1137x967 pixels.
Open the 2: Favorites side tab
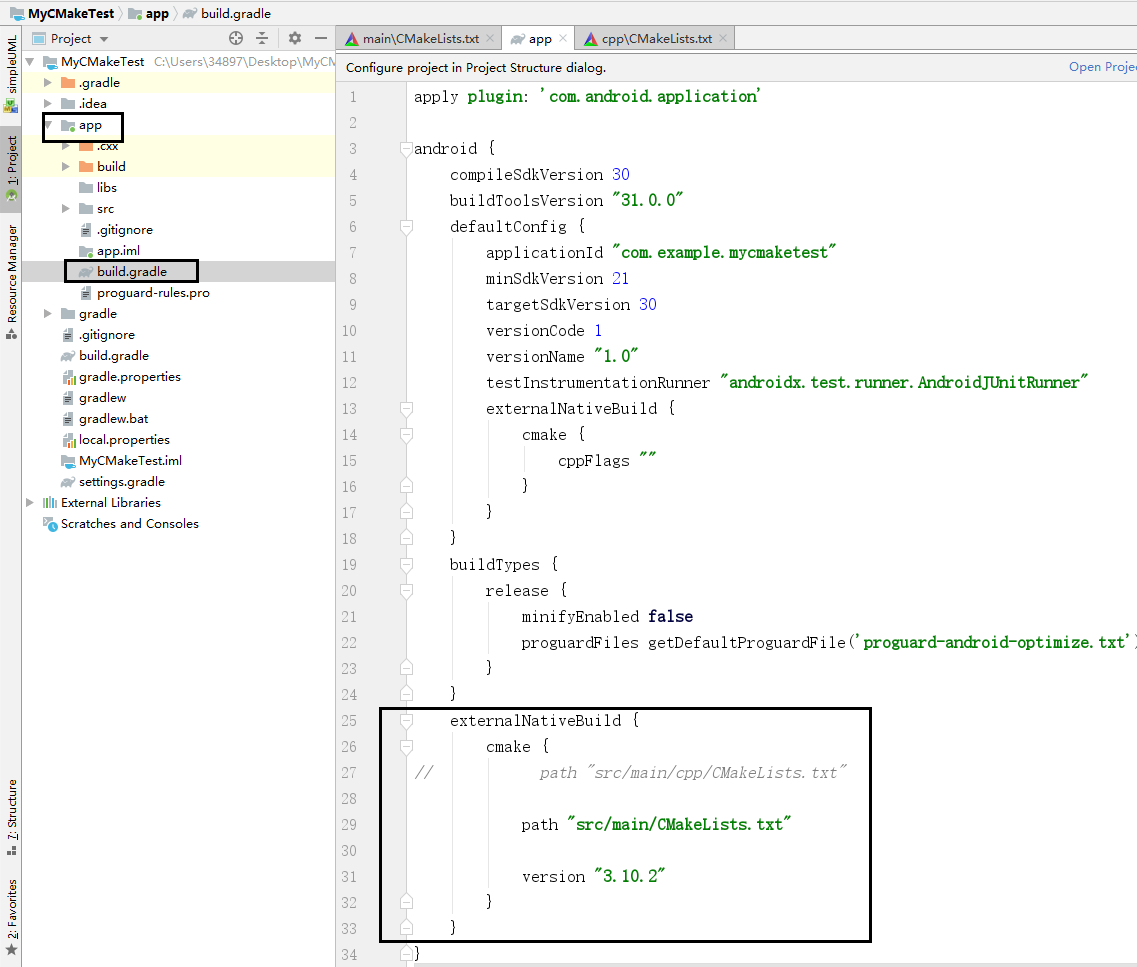tap(11, 917)
